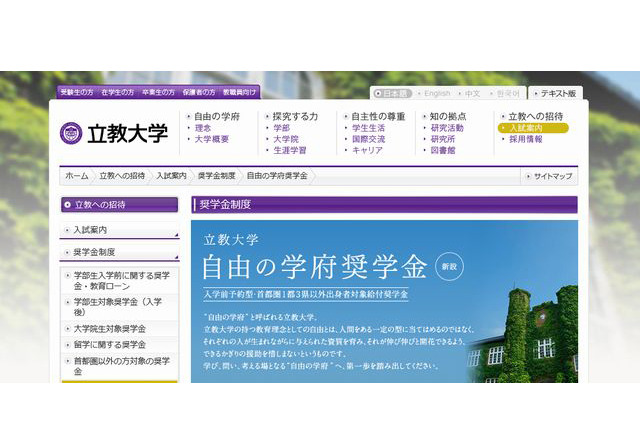This screenshot has width=640, height=426.
Task: Open the 受験生の方 top tab
Action: point(77,93)
